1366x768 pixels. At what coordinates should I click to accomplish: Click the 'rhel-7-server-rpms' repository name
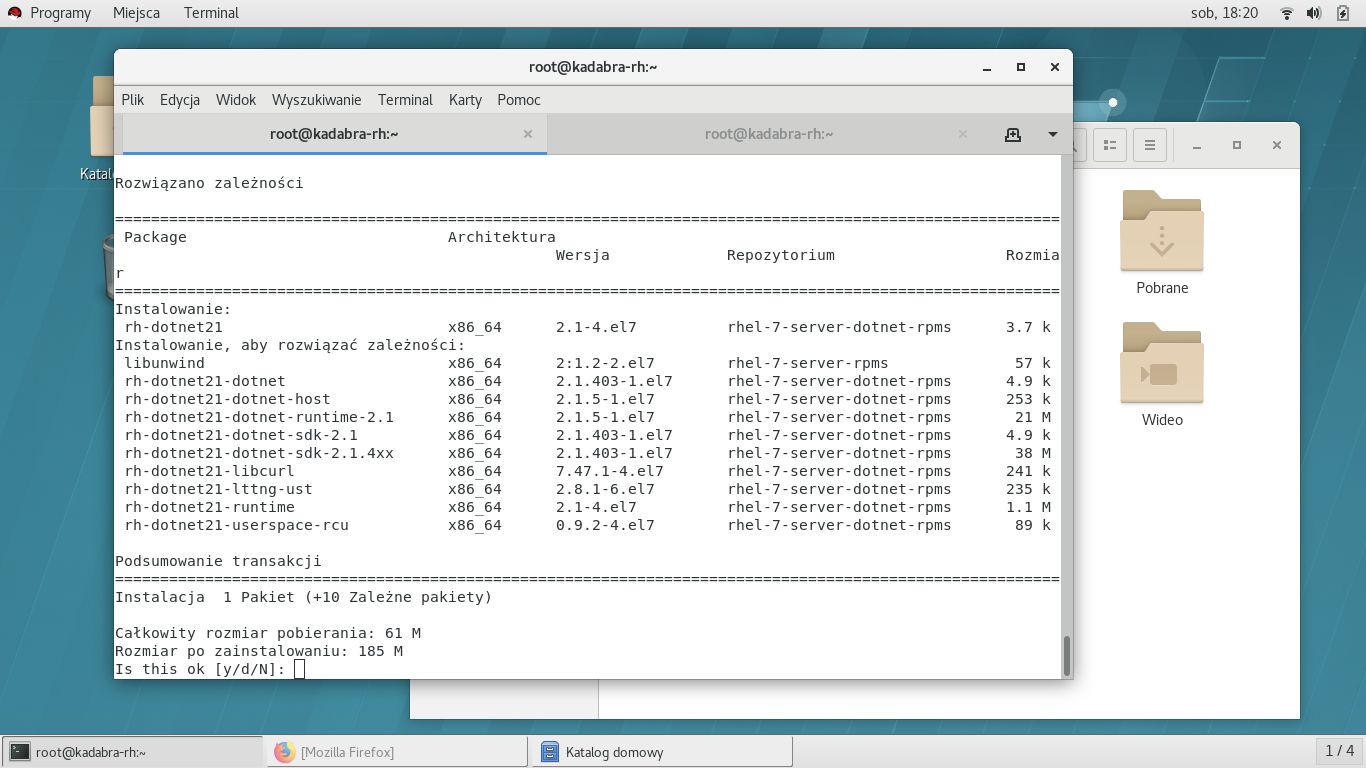(808, 363)
